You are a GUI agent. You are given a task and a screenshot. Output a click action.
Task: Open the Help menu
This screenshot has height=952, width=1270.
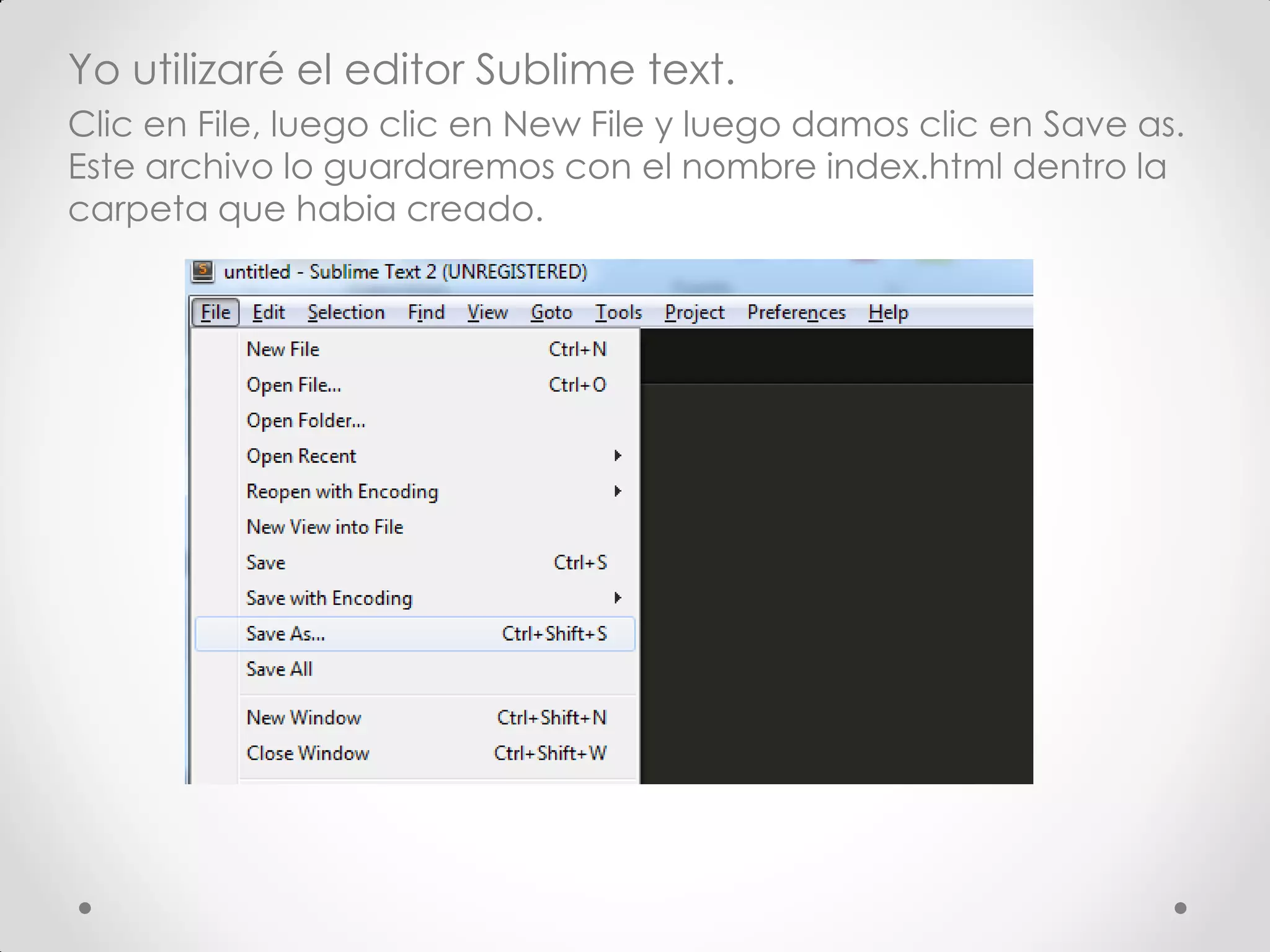tap(888, 312)
